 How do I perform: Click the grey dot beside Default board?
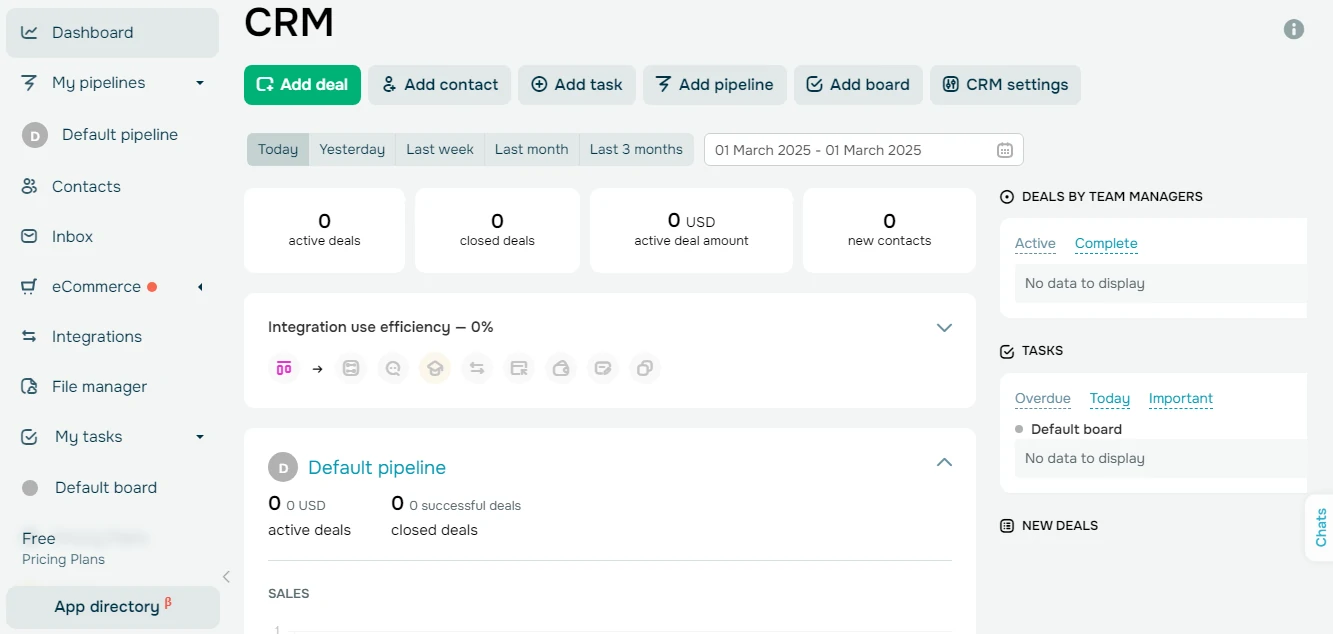click(30, 488)
